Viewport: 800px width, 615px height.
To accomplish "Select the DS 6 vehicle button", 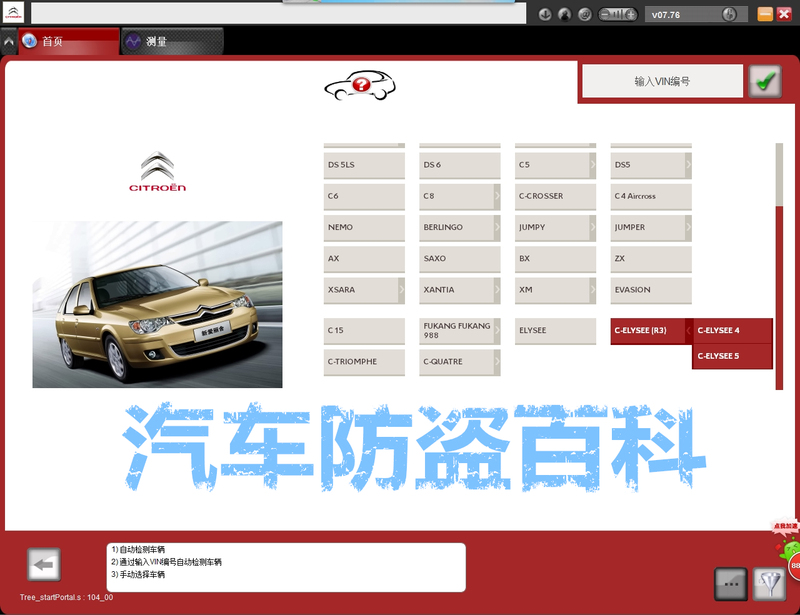I will (460, 165).
